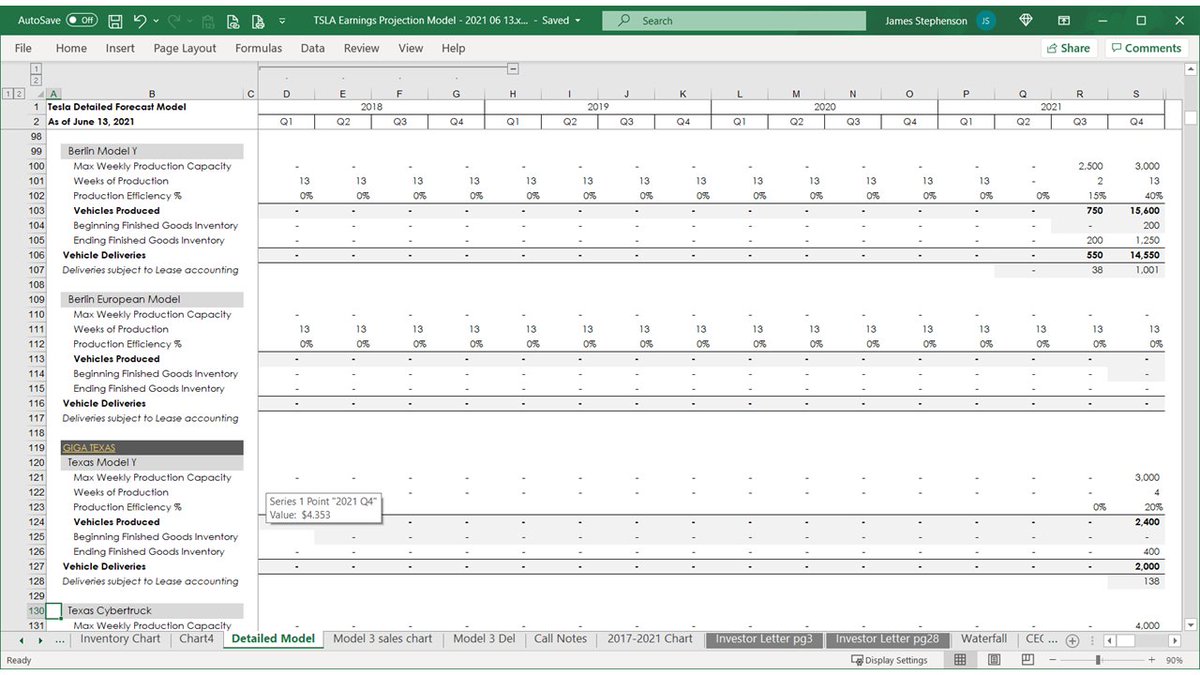Open the Undo history dropdown arrow
Viewport: 1200px width, 675px height.
[157, 20]
